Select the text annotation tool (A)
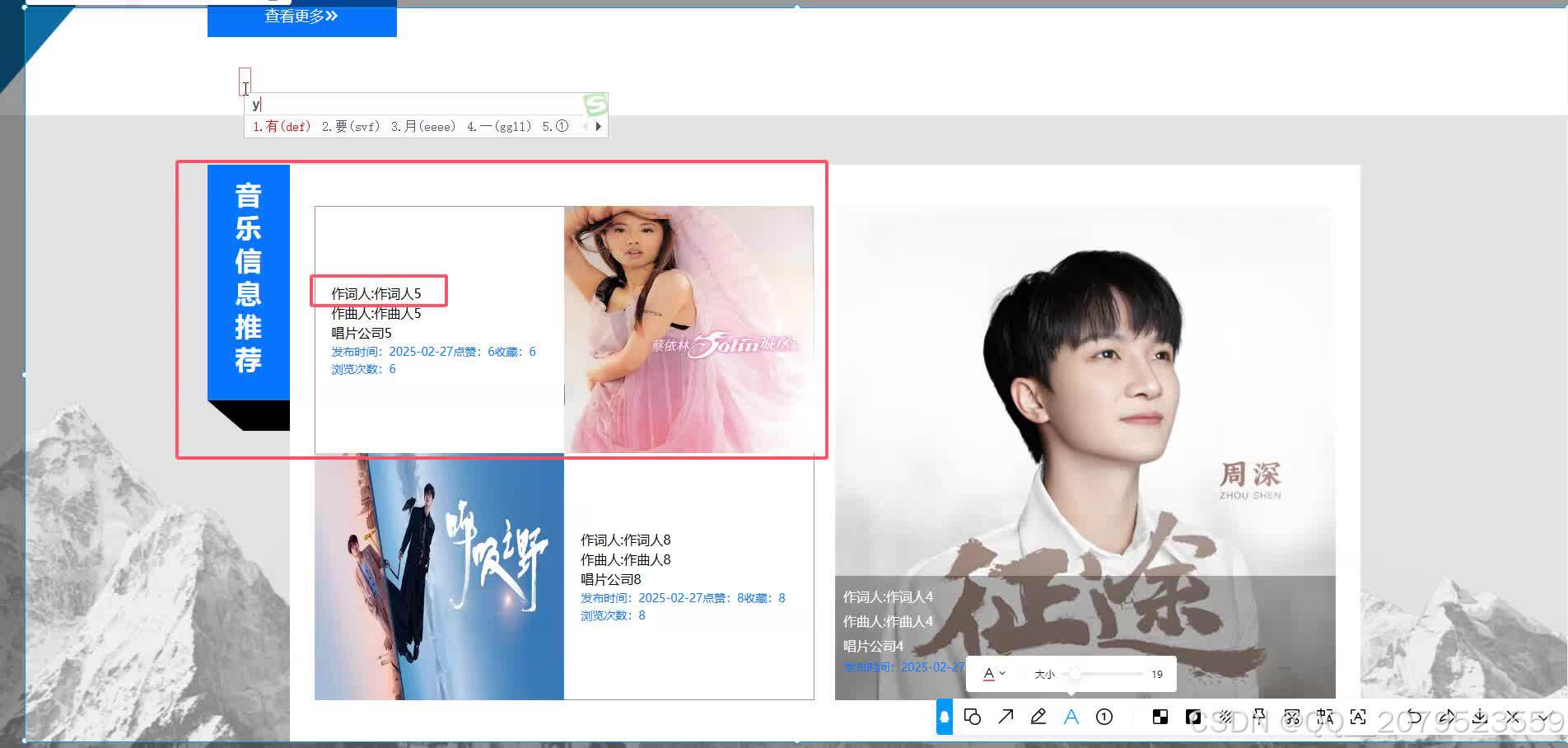This screenshot has height=748, width=1568. tap(1071, 717)
